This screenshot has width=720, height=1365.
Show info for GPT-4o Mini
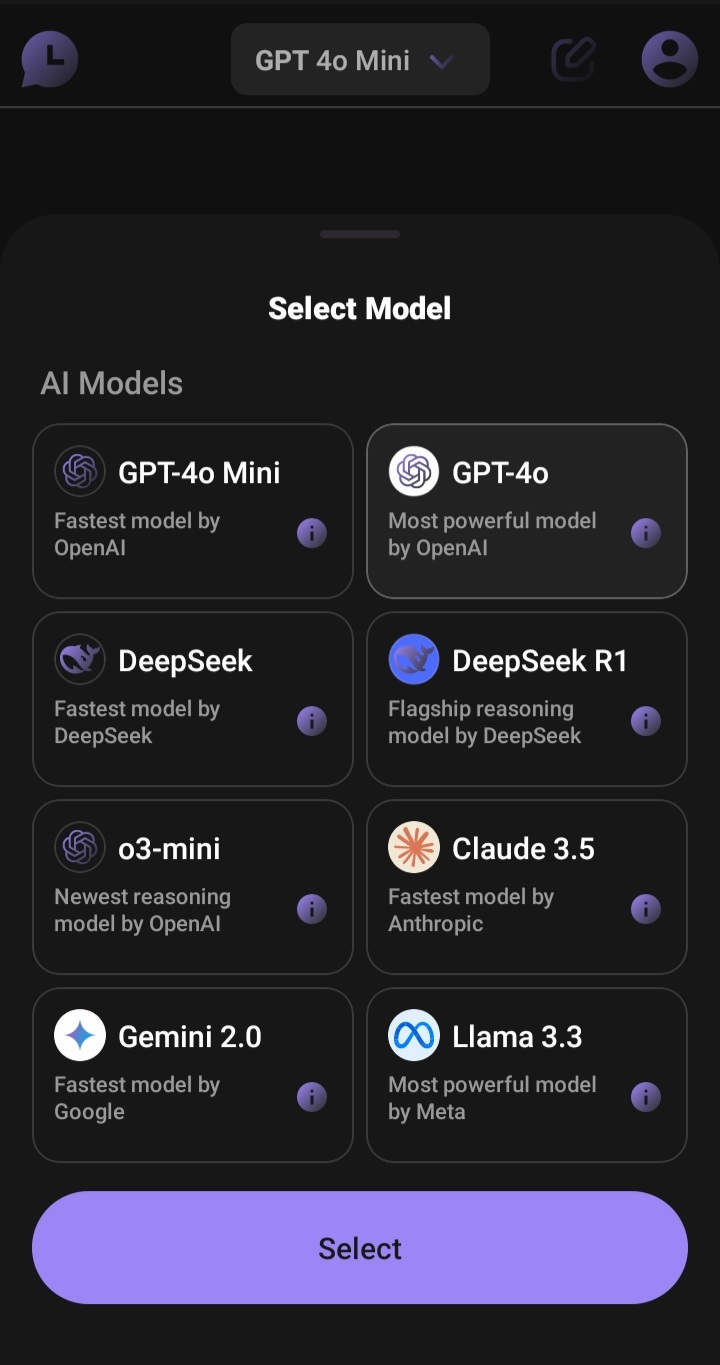[x=312, y=533]
